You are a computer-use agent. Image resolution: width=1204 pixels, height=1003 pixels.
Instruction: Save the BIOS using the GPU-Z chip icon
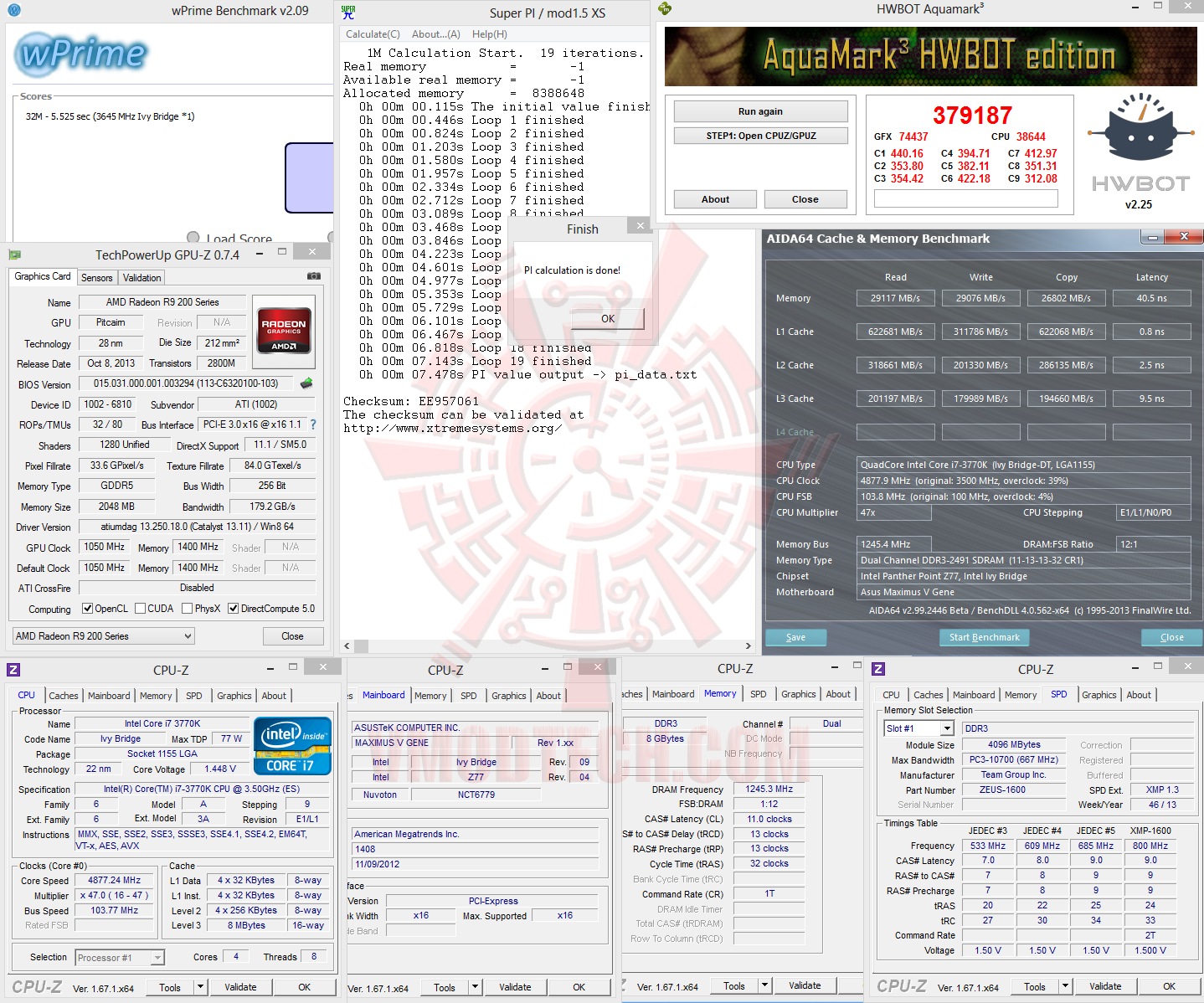click(x=306, y=383)
